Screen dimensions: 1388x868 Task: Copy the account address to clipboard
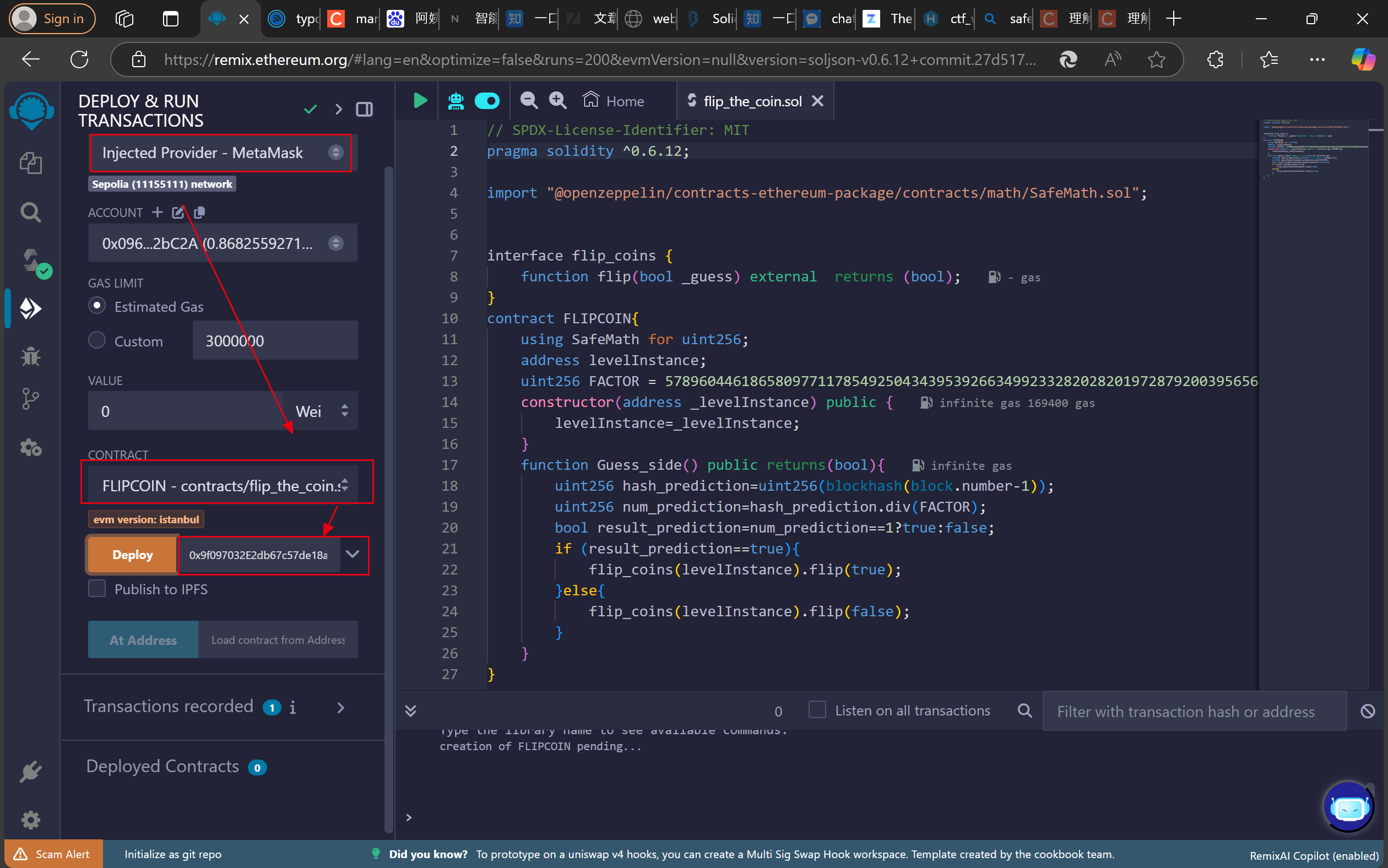199,213
